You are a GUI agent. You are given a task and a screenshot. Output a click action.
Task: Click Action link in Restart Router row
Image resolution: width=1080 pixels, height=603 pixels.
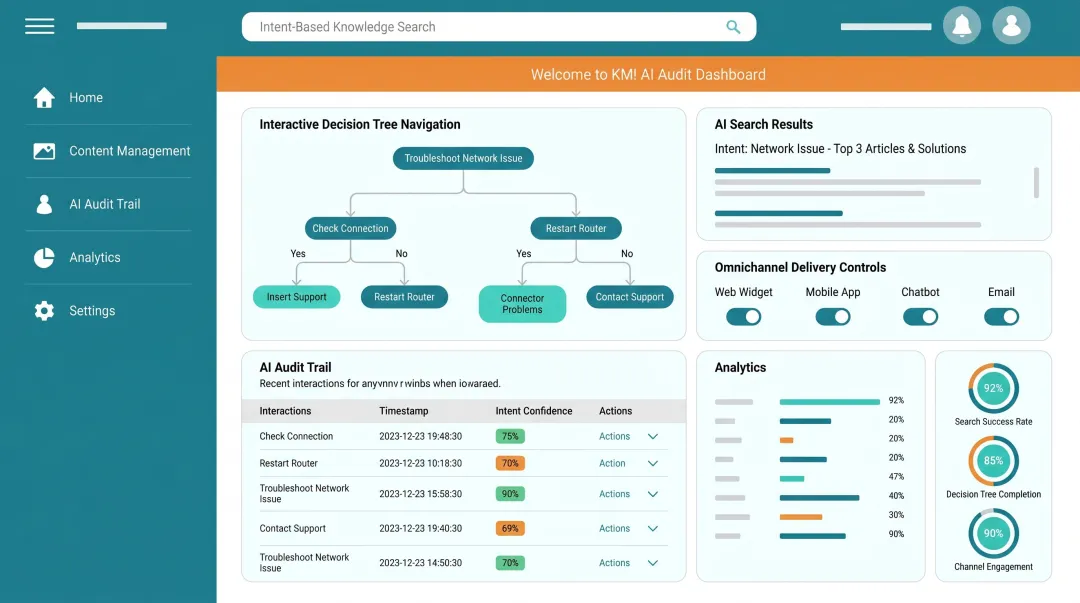point(612,464)
